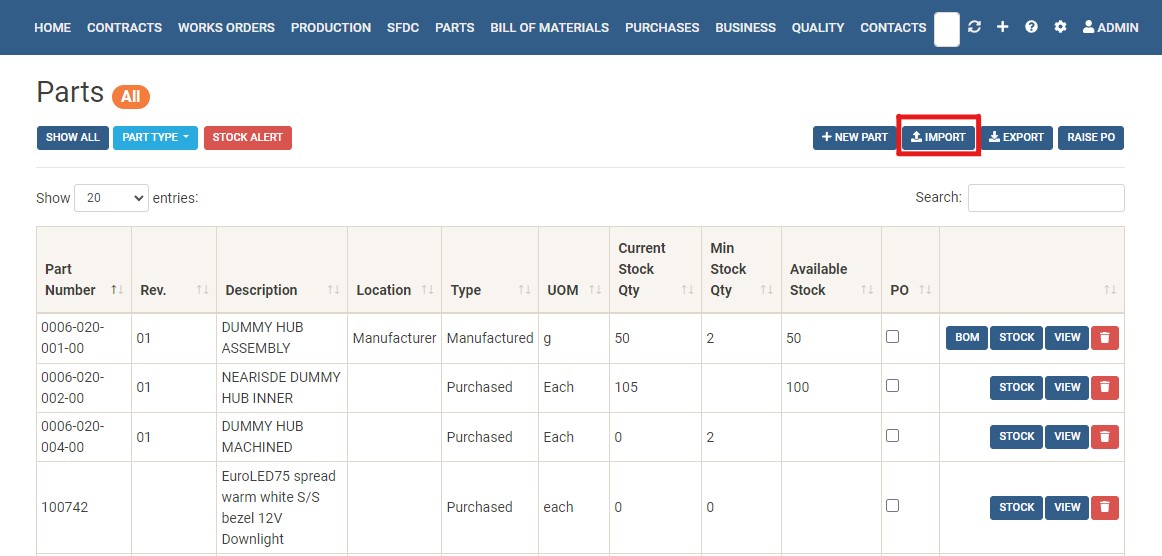Click the refresh sync icon in navbar
1162x556 pixels.
974,27
